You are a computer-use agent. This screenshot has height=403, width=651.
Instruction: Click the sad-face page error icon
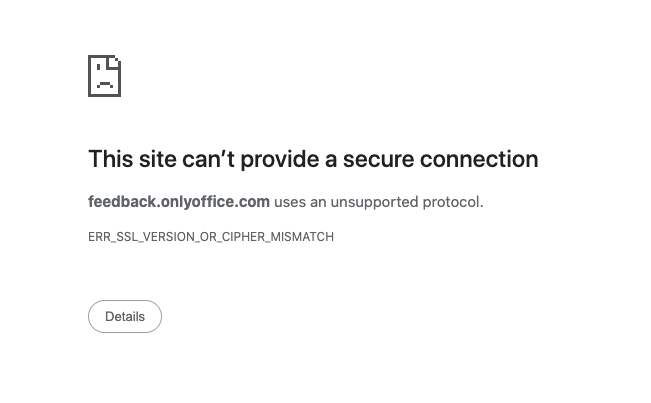(104, 76)
